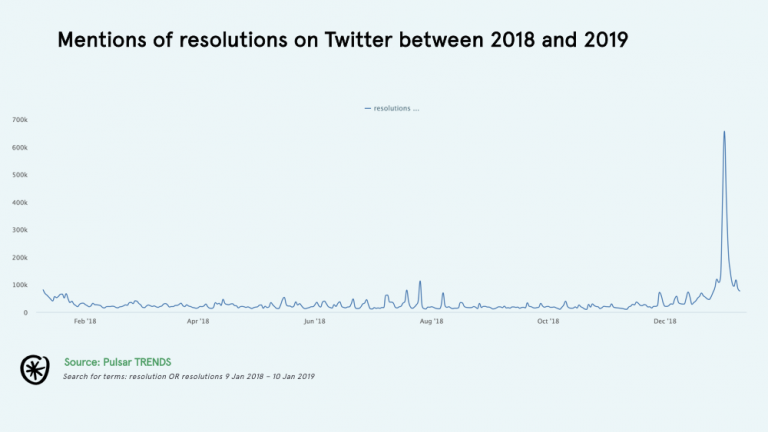Select the Aug '18 axis label
The image size is (768, 432).
click(x=432, y=322)
